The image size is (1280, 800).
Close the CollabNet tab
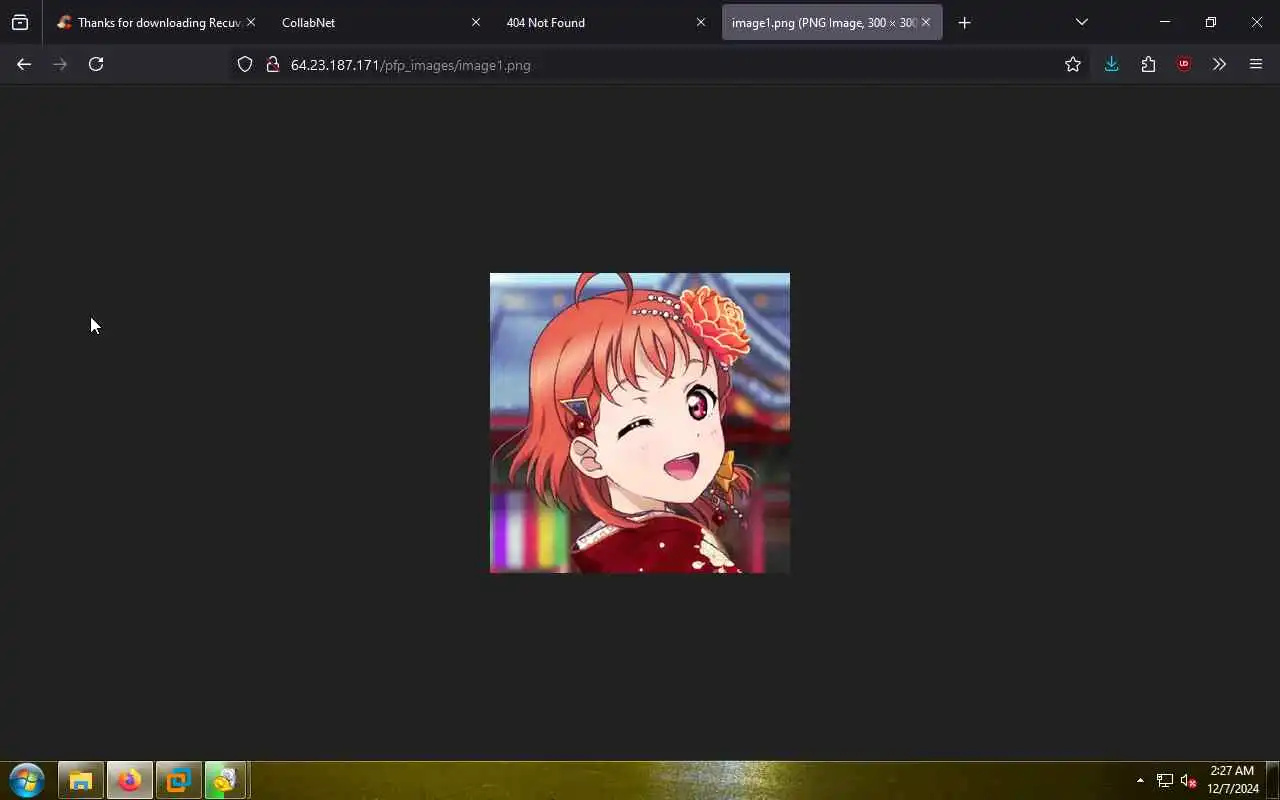pyautogui.click(x=476, y=22)
